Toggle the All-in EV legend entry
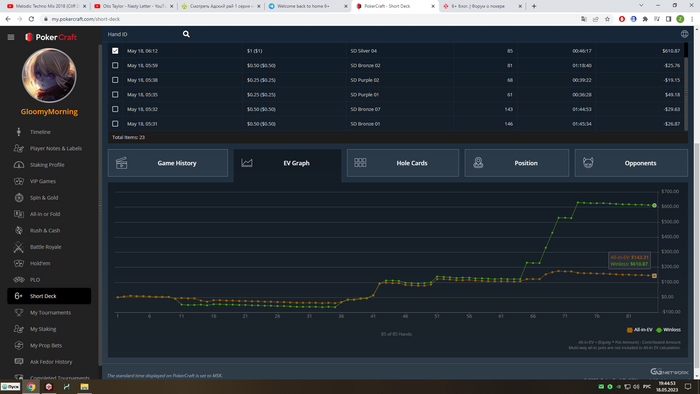 (x=640, y=330)
